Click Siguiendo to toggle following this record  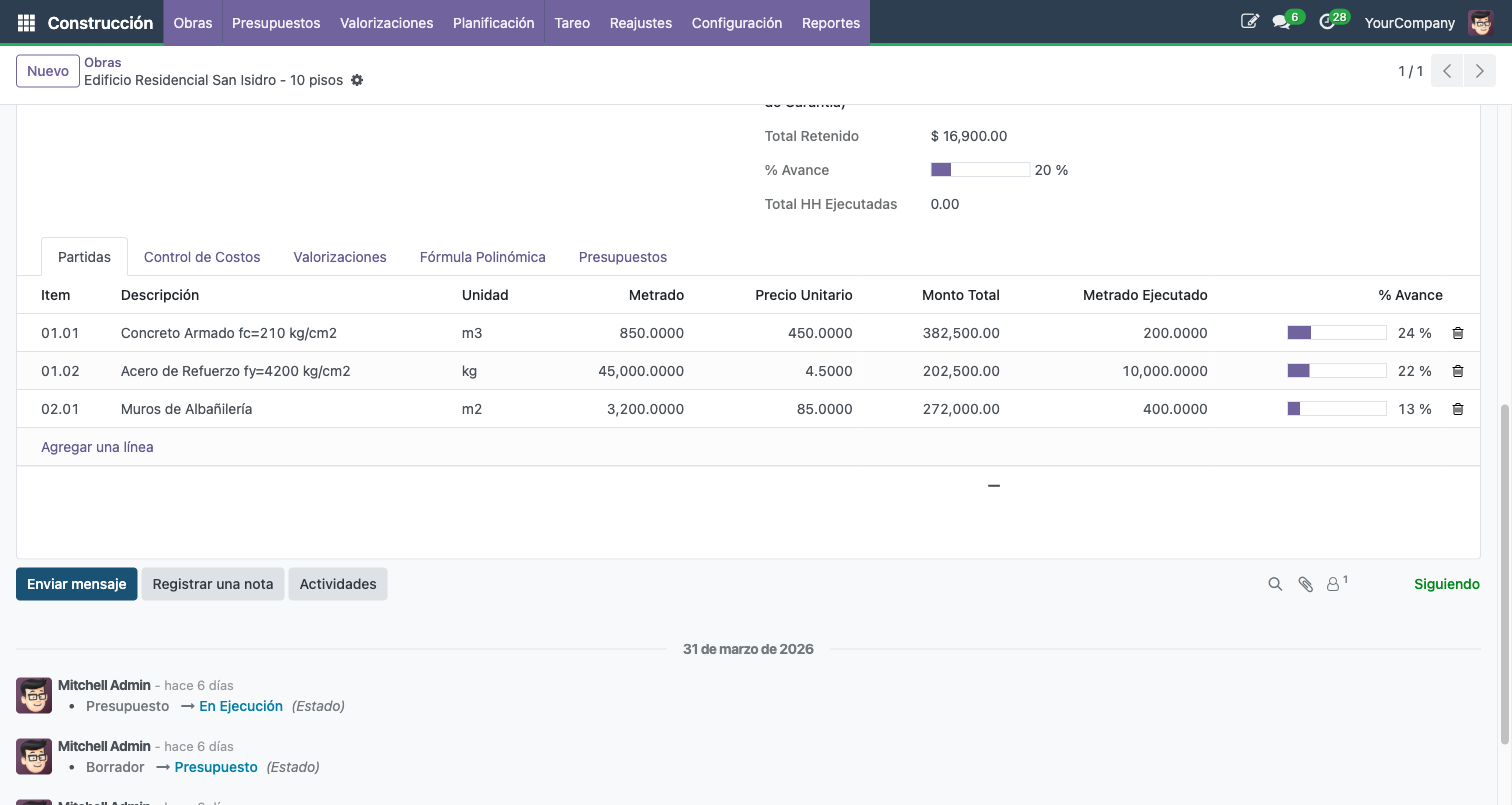coord(1446,583)
